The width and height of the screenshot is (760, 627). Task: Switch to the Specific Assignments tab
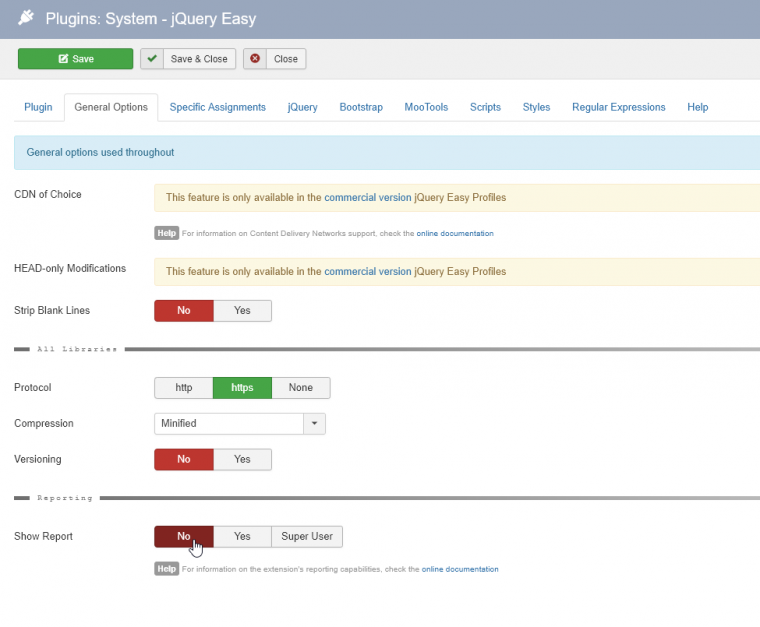(217, 107)
